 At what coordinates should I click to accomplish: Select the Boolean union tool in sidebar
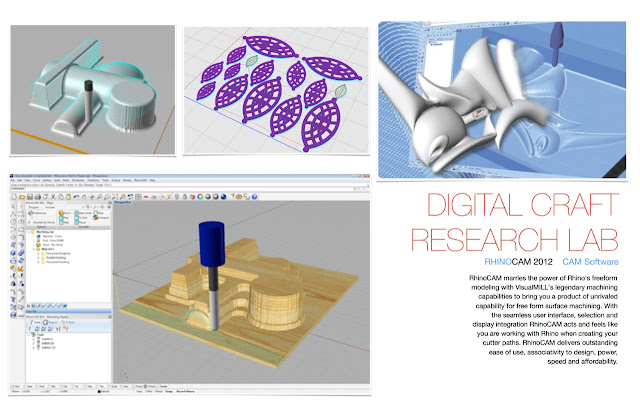21,253
